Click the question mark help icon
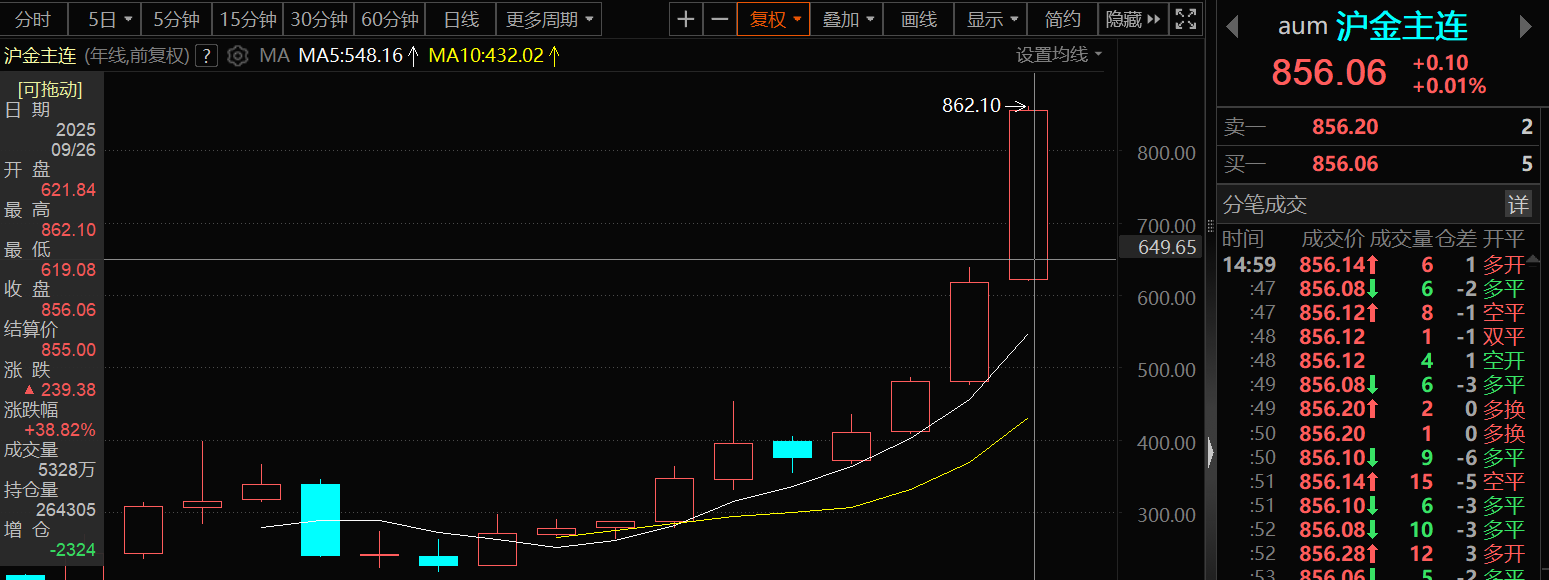 tap(206, 56)
